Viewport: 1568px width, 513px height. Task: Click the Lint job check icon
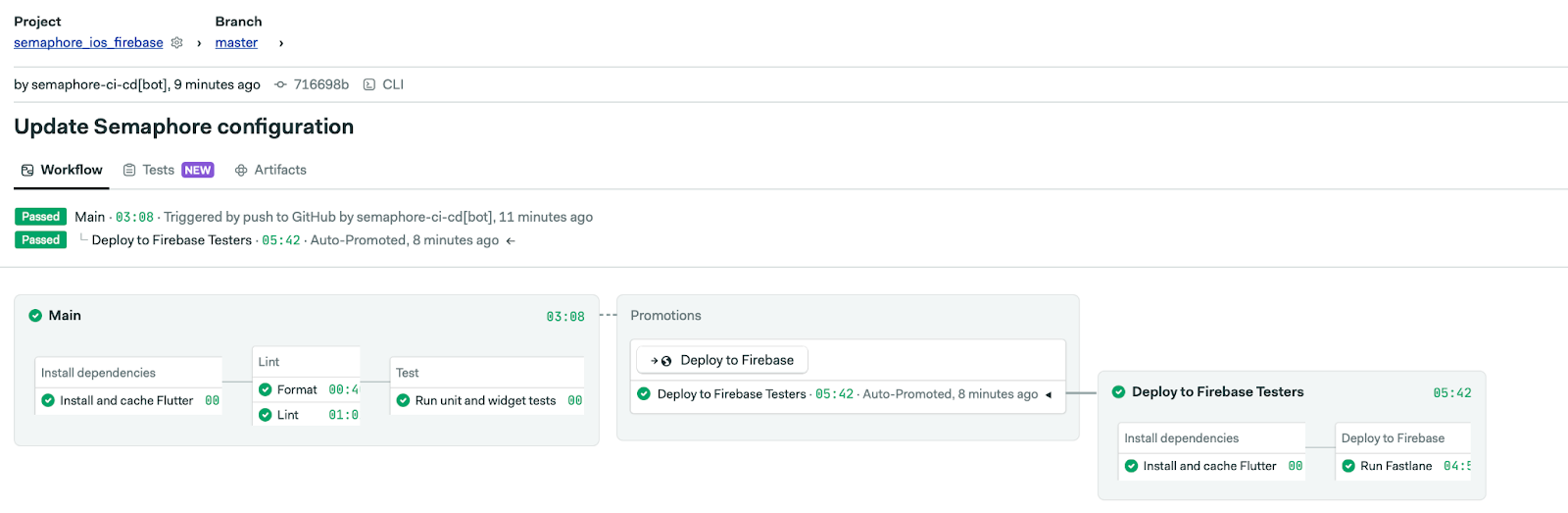pyautogui.click(x=265, y=415)
